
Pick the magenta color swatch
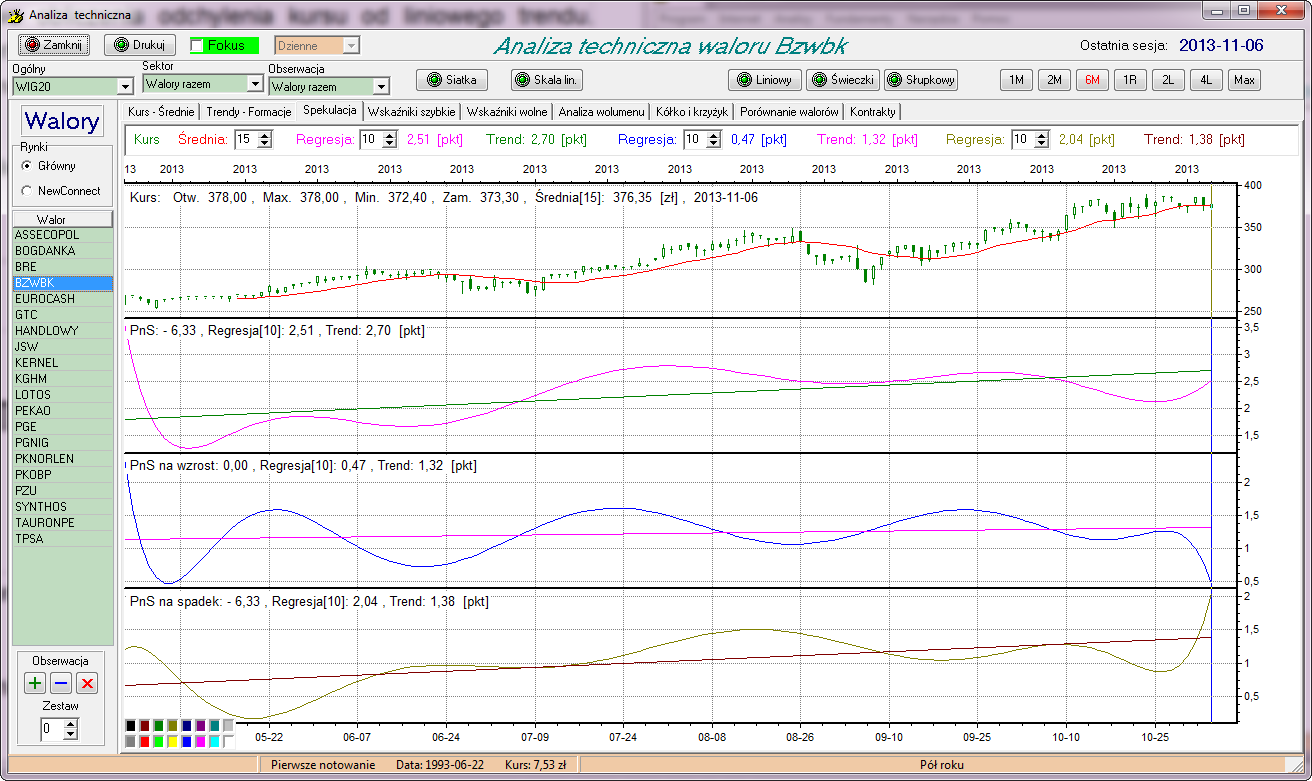[201, 742]
